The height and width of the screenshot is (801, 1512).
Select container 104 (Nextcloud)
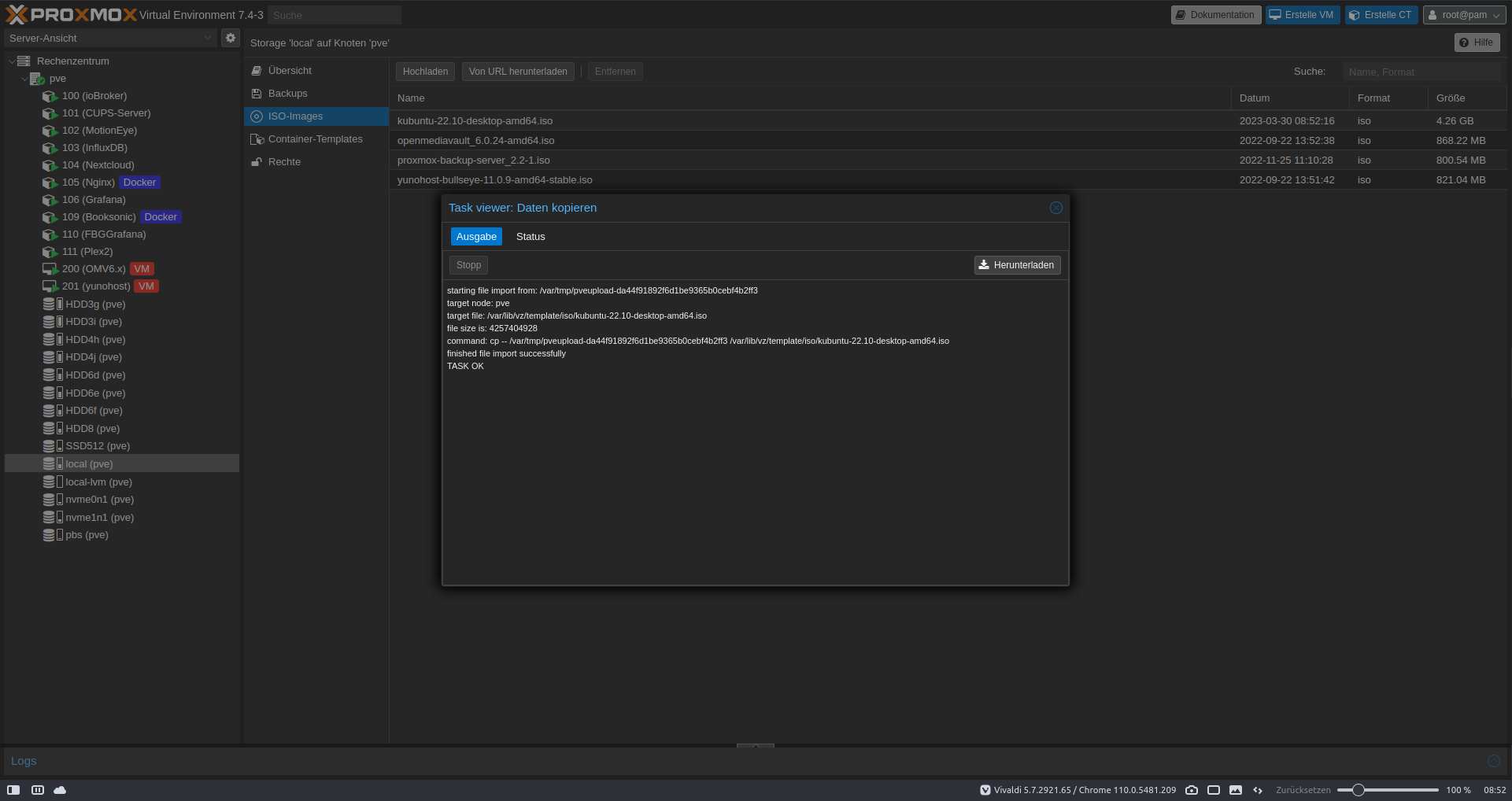pyautogui.click(x=98, y=165)
